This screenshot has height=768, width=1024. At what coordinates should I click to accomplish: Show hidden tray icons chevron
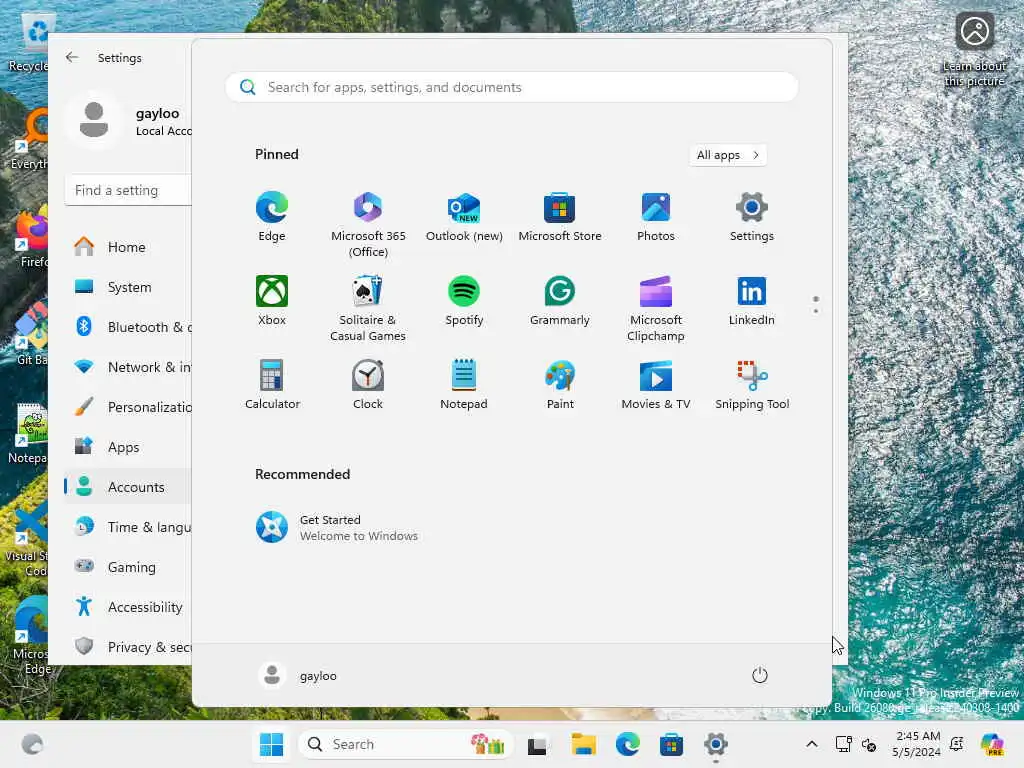point(811,744)
